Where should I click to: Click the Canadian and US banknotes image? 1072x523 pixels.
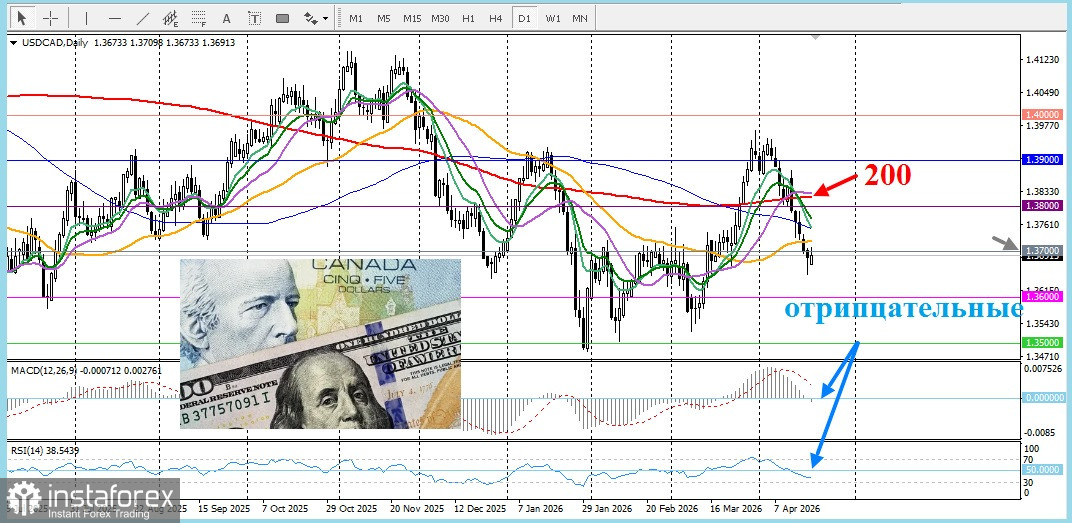[x=320, y=343]
